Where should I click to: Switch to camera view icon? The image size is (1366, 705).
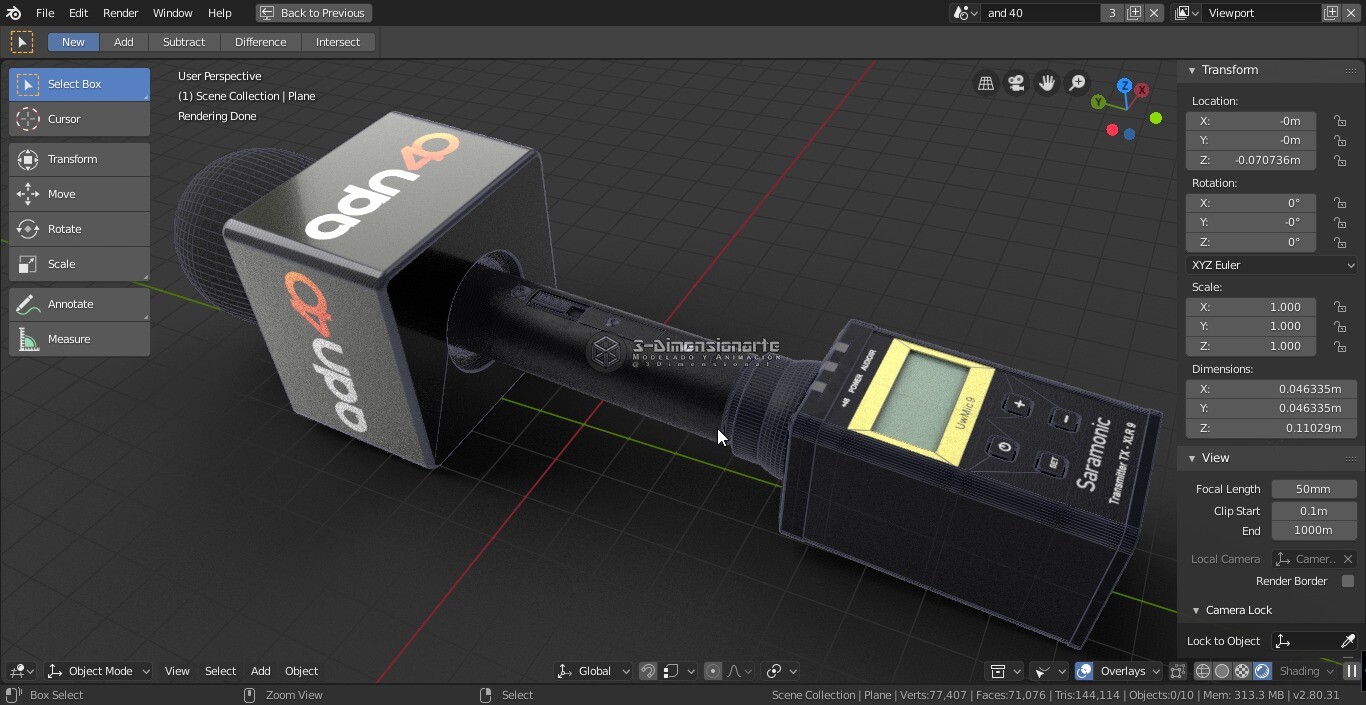[1016, 83]
